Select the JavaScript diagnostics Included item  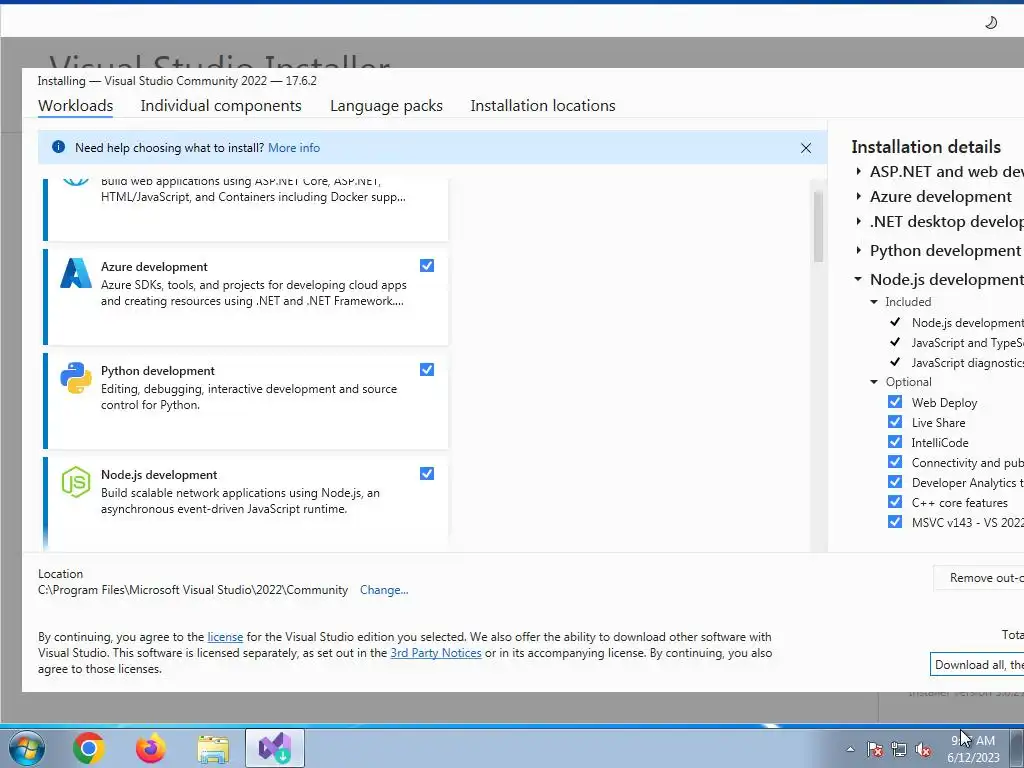coord(967,363)
